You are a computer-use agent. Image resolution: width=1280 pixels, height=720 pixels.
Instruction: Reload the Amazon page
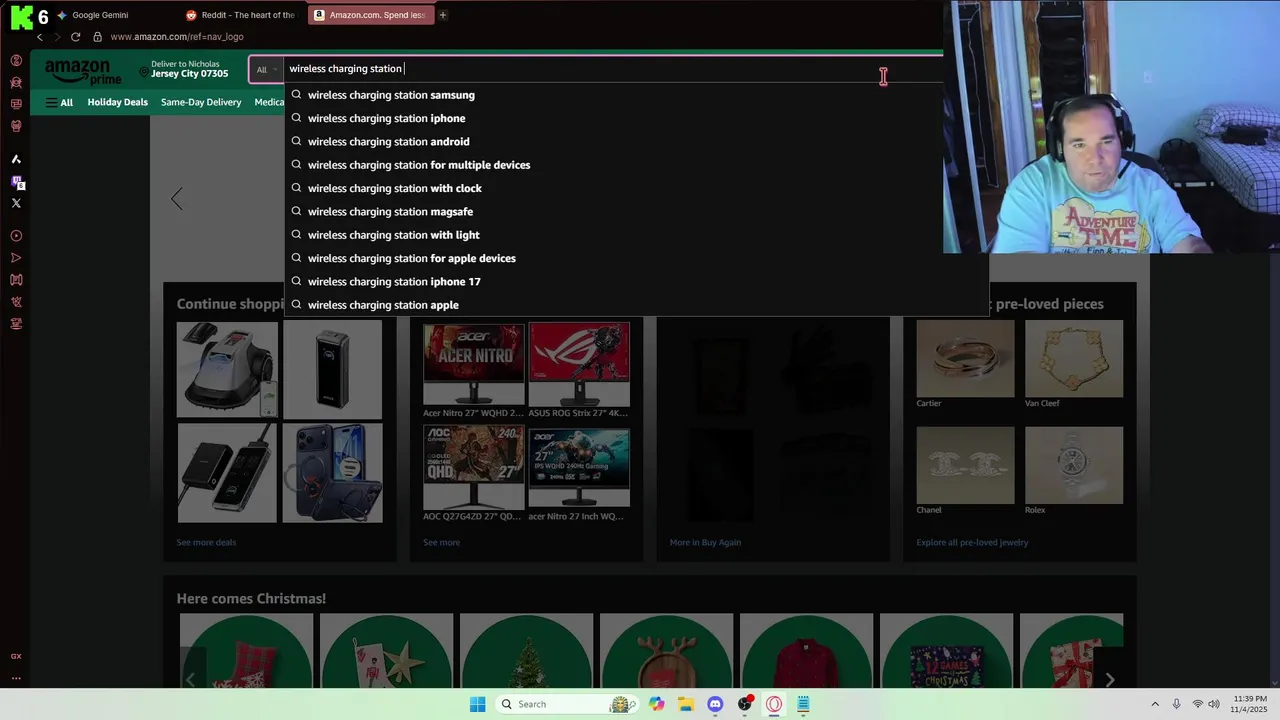(75, 37)
